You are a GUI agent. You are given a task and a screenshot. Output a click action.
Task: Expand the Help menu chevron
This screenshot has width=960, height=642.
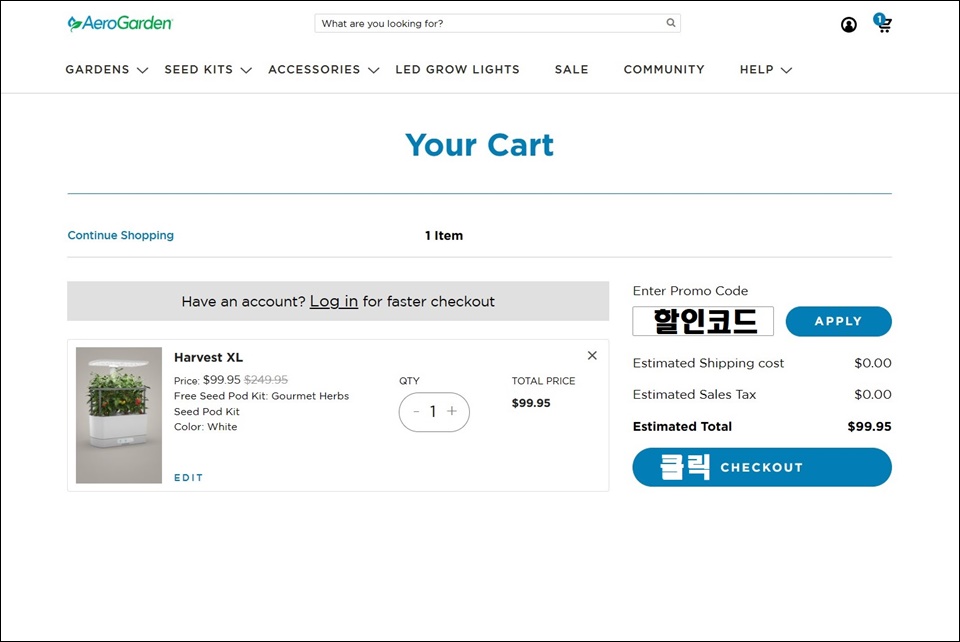coord(787,70)
